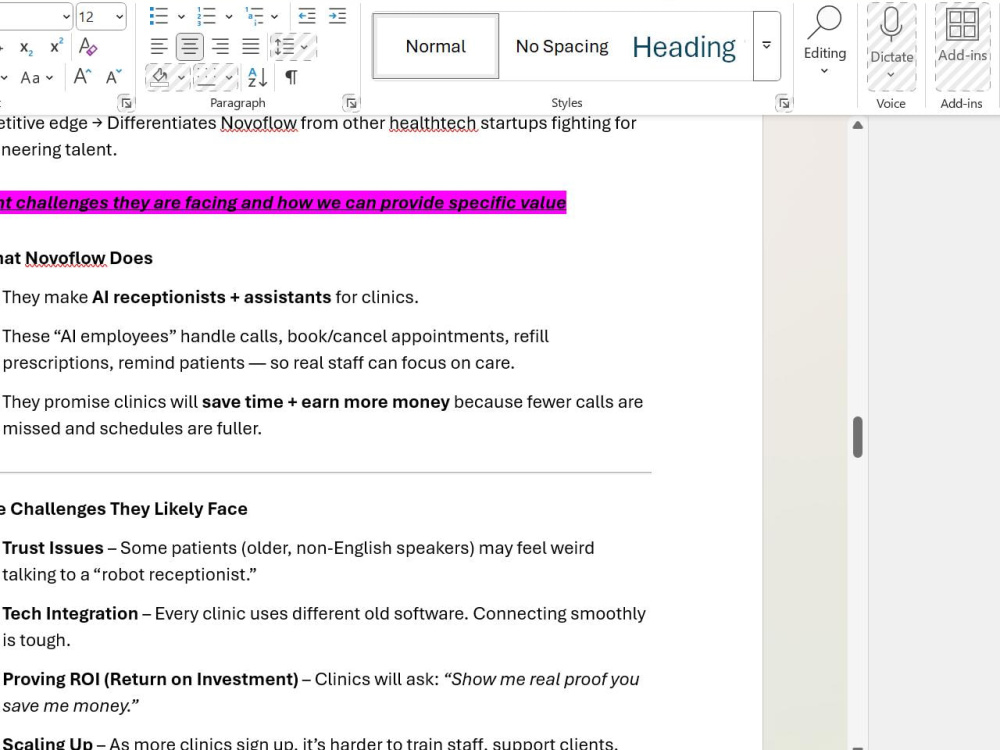The image size is (1000, 750).
Task: Open Font dialog launcher
Action: coord(126,102)
